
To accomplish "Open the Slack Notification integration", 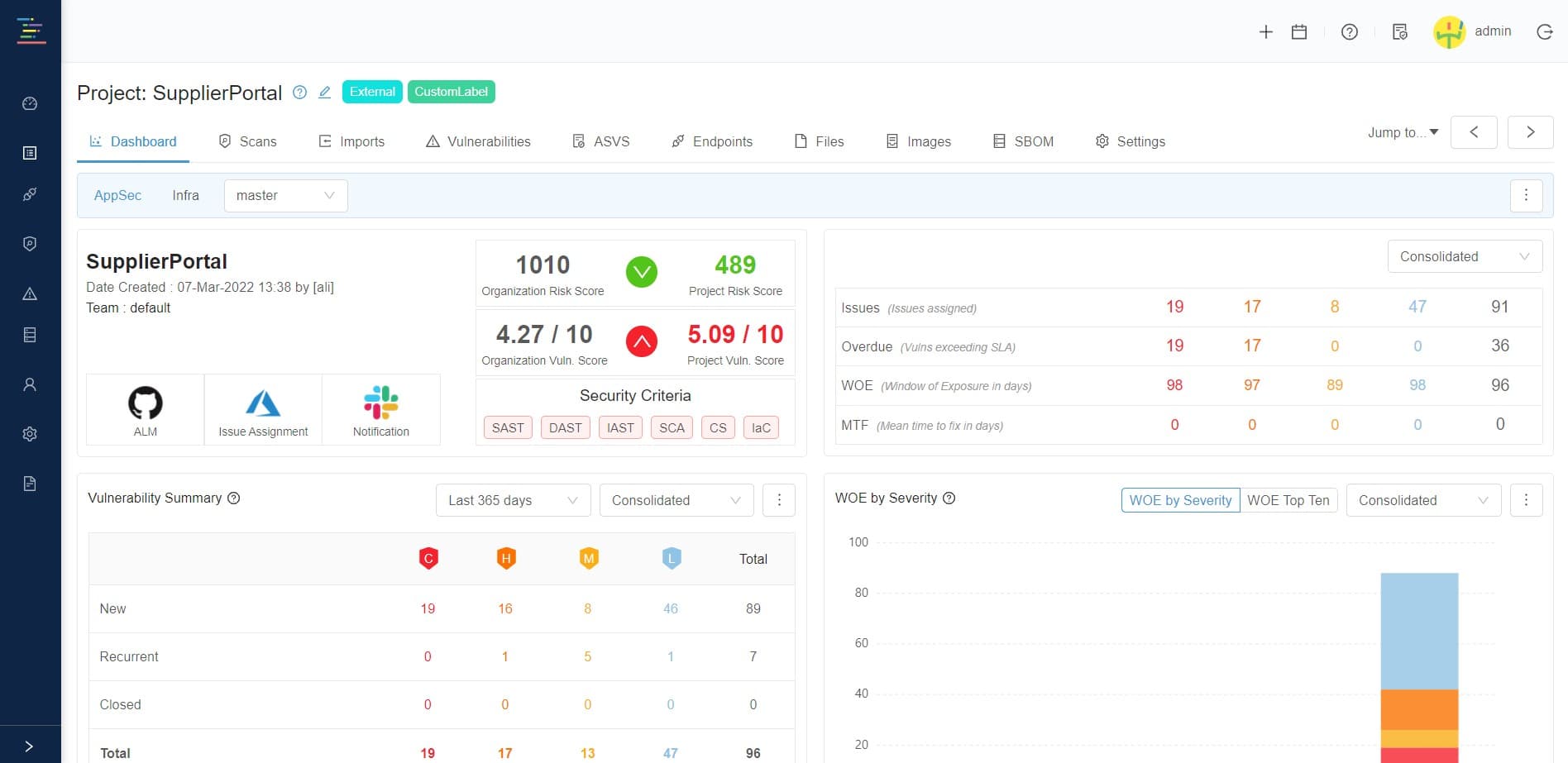I will click(380, 403).
